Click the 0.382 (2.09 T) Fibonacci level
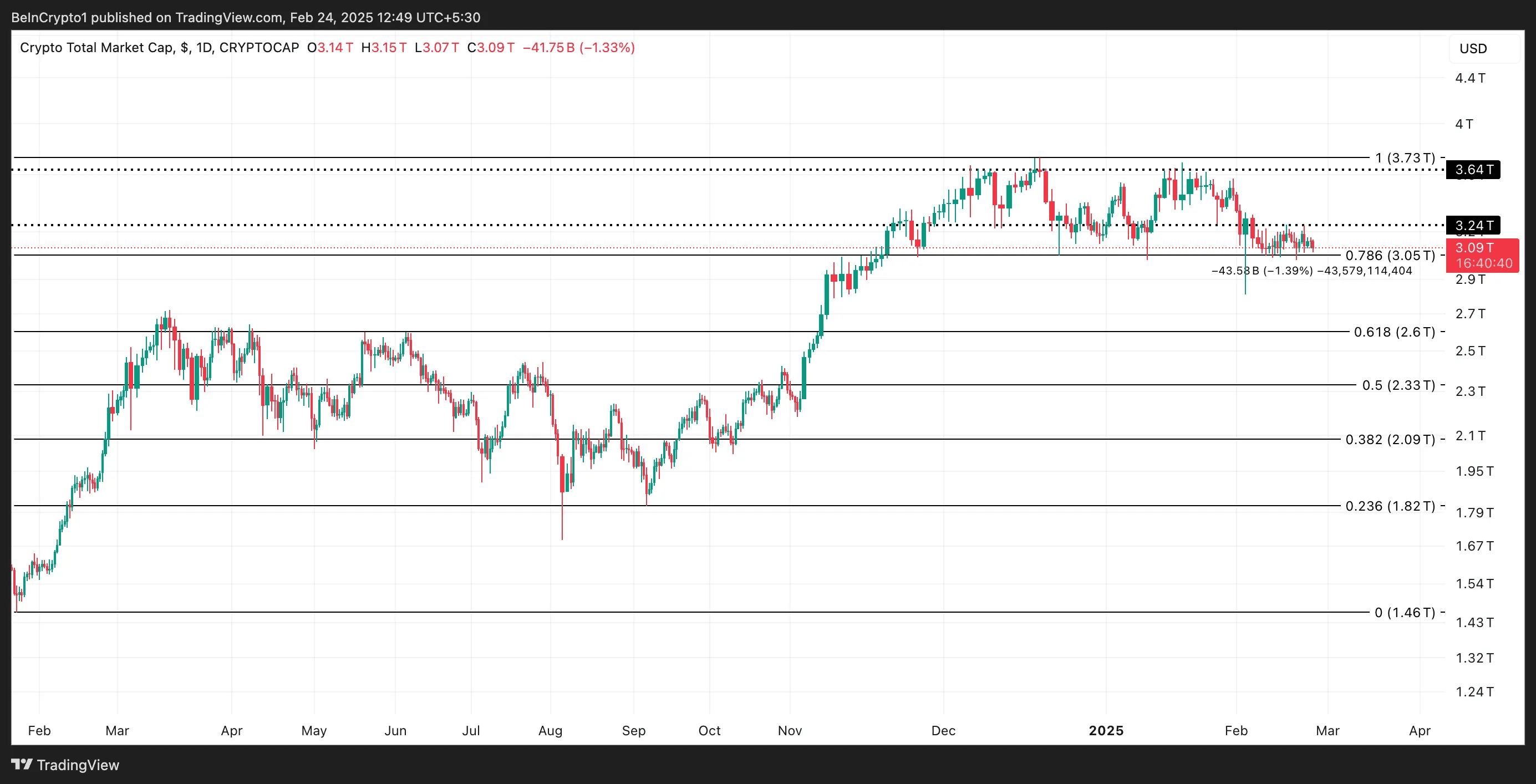1536x784 pixels. pyautogui.click(x=1390, y=439)
